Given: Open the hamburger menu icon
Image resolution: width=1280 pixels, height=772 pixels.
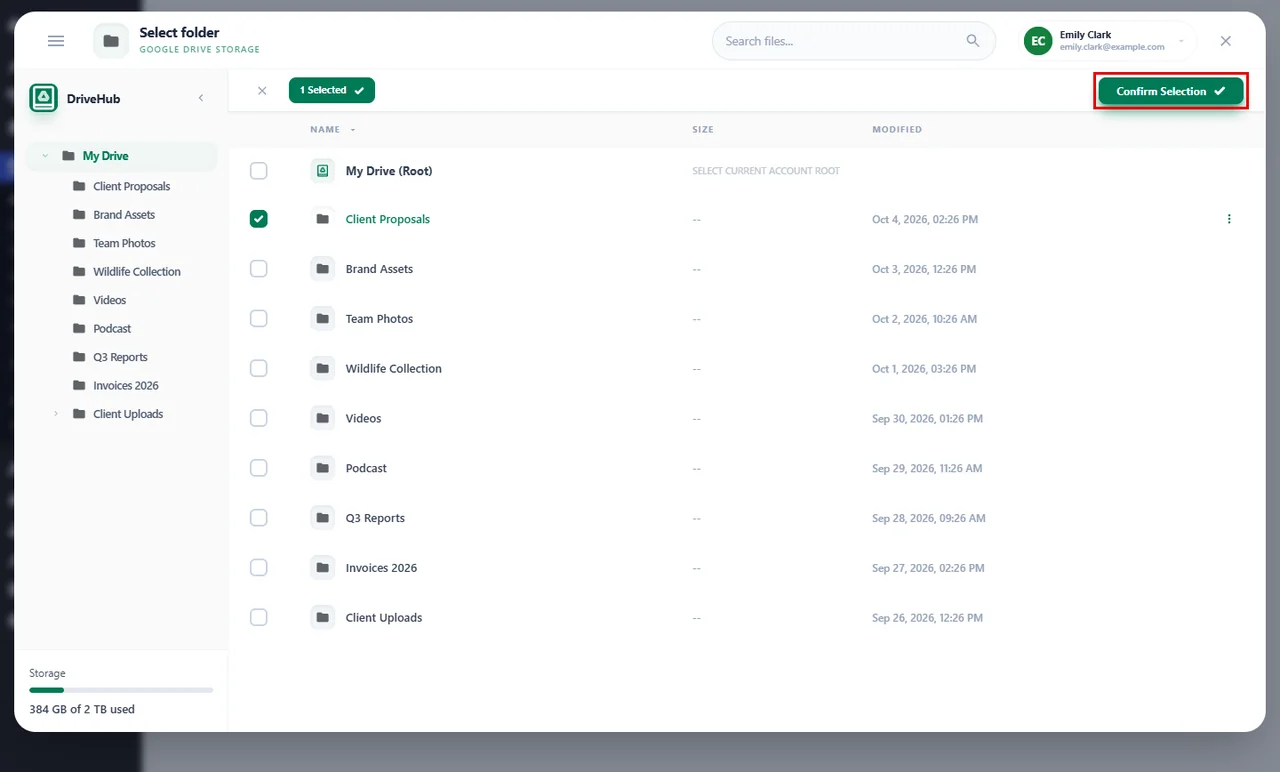Looking at the screenshot, I should point(56,41).
